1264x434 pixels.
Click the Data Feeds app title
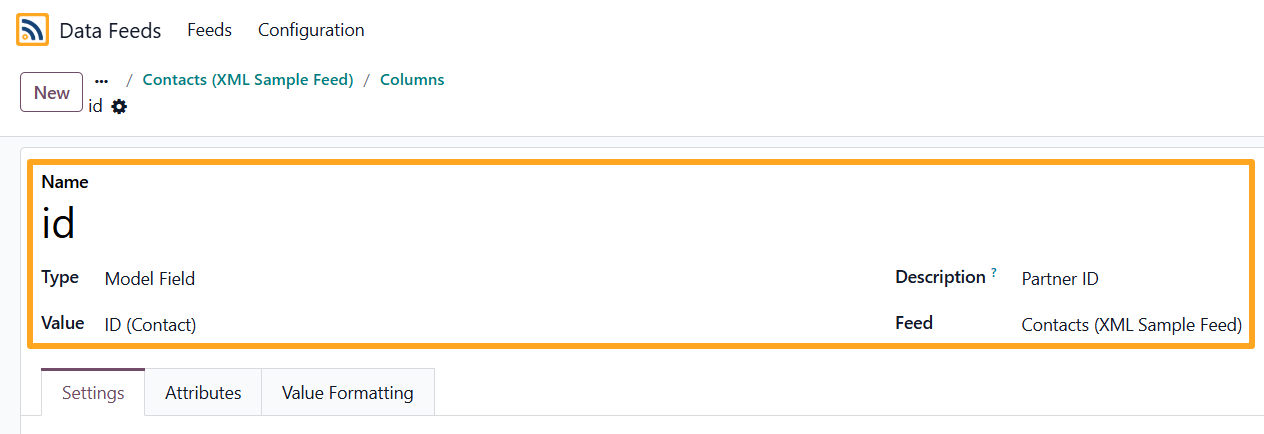coord(110,31)
